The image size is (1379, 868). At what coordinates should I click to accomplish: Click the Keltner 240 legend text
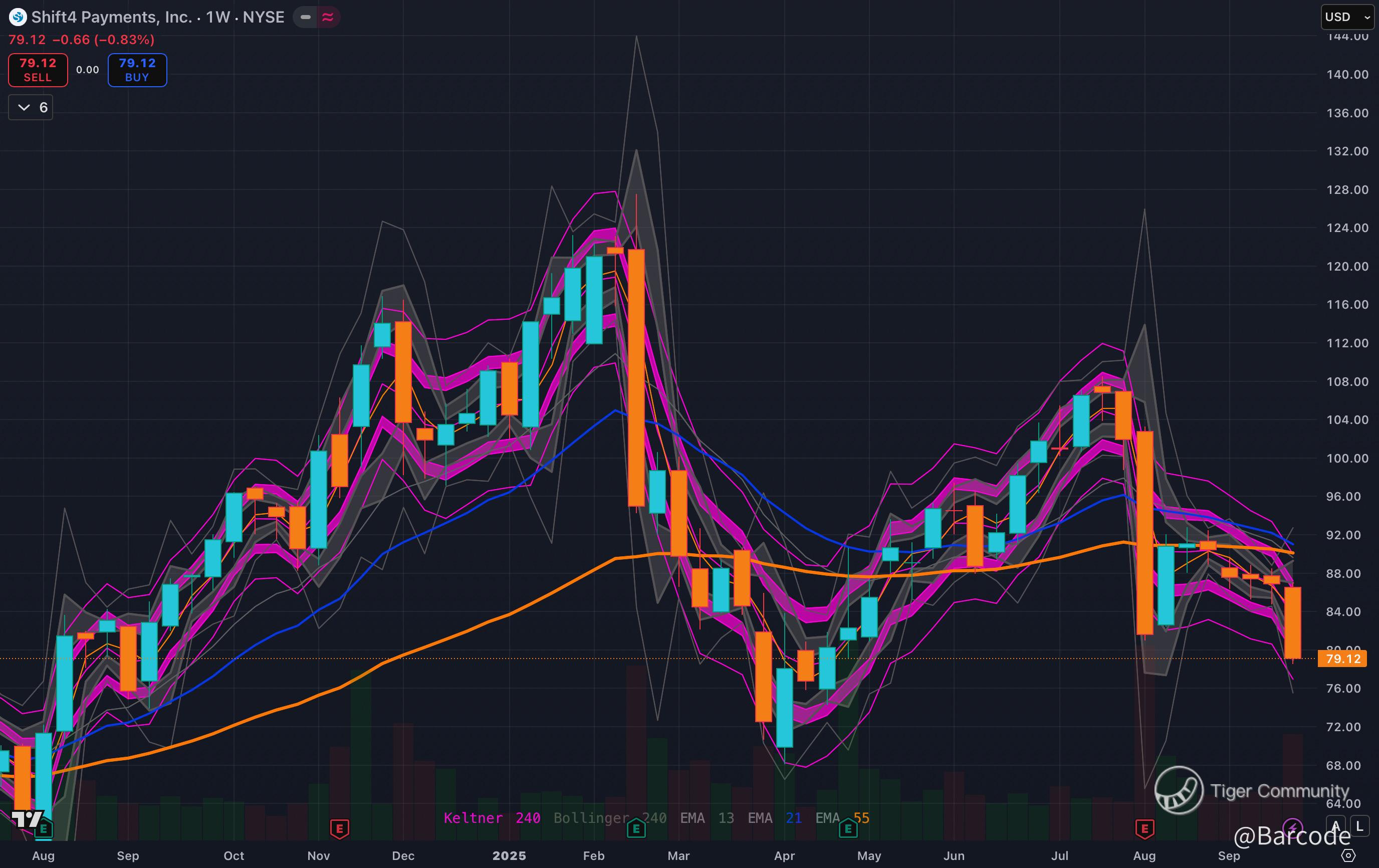pos(492,817)
